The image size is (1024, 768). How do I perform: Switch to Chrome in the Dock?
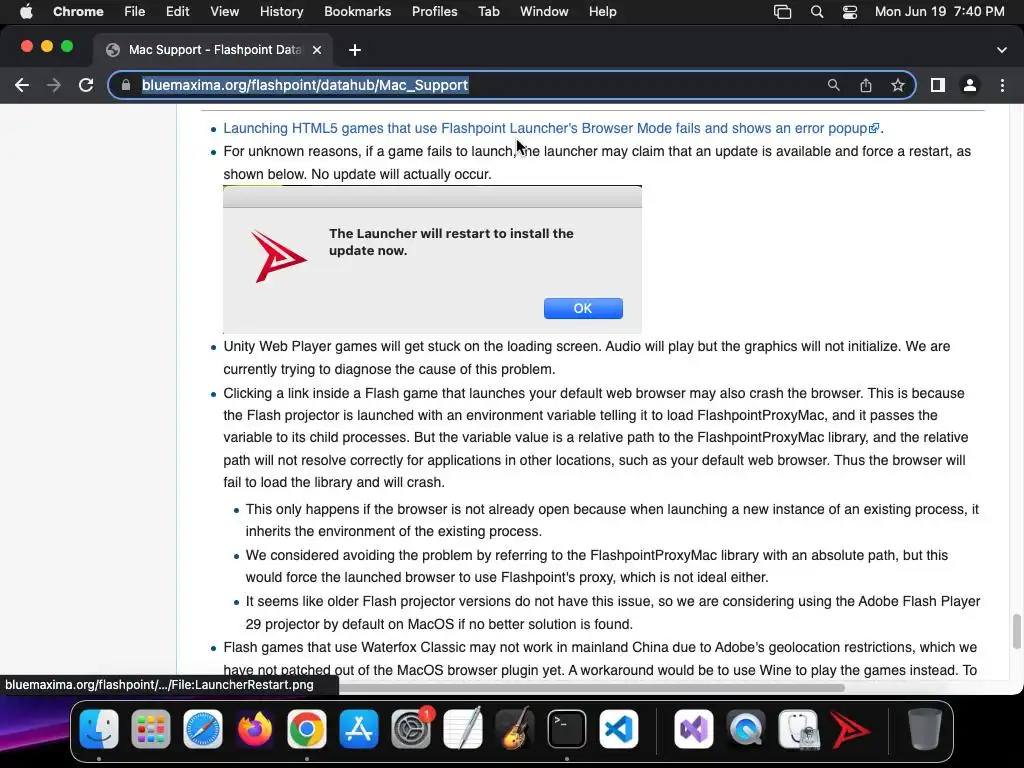[306, 729]
